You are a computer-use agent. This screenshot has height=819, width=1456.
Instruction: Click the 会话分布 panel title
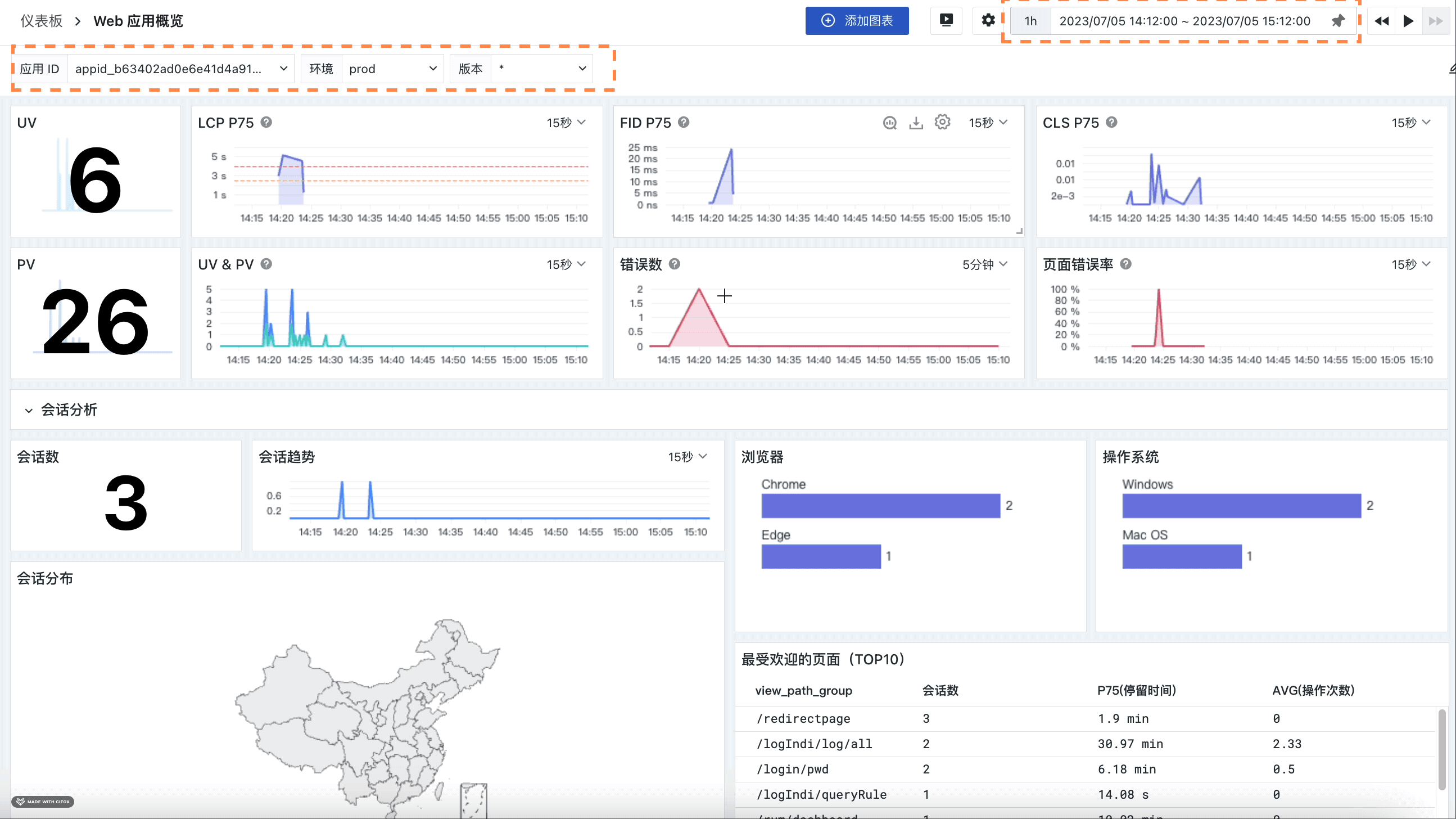click(x=45, y=578)
